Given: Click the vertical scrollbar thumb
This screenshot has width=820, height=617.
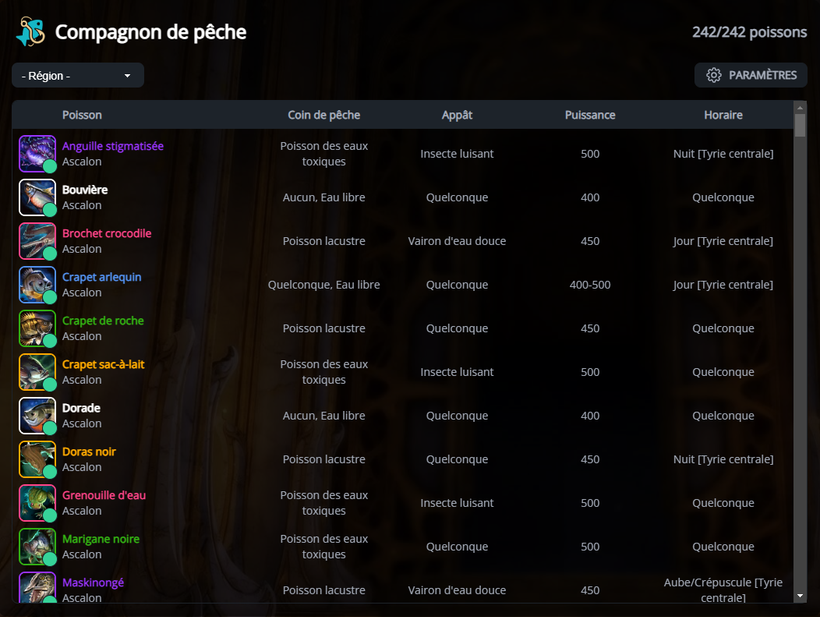Looking at the screenshot, I should 800,125.
